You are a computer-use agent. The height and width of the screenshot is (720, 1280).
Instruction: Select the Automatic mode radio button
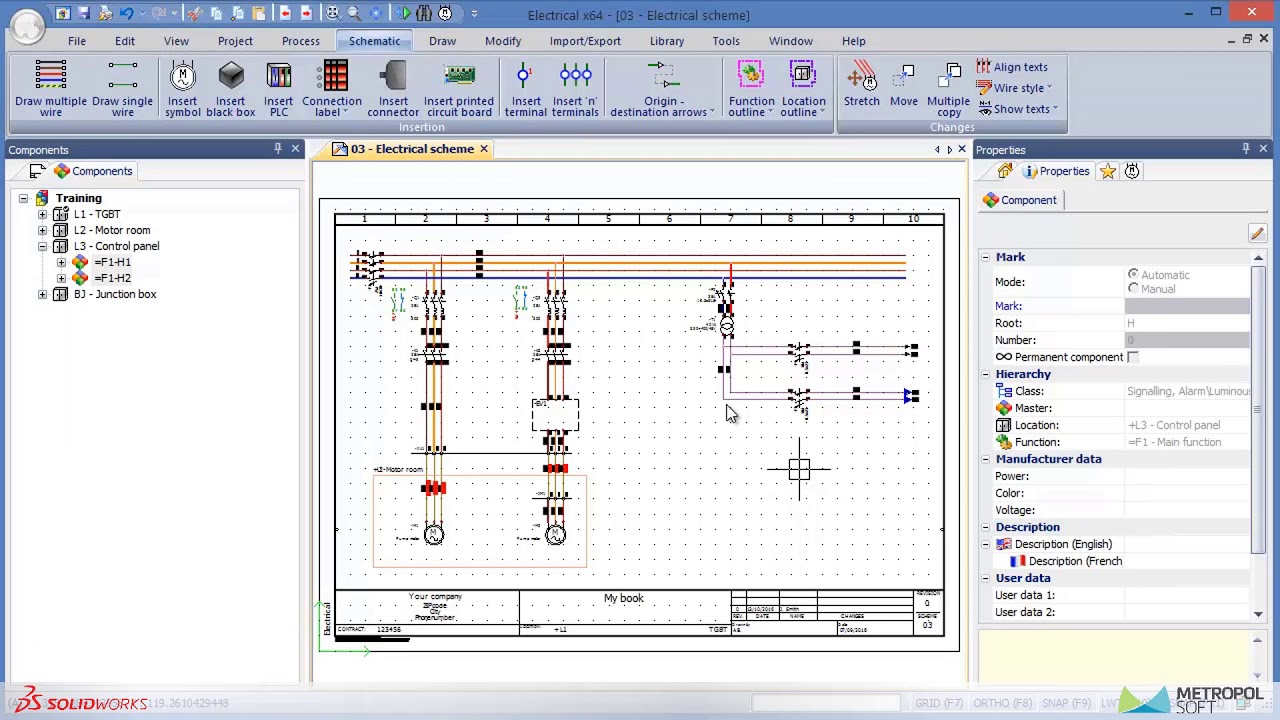pyautogui.click(x=1133, y=274)
